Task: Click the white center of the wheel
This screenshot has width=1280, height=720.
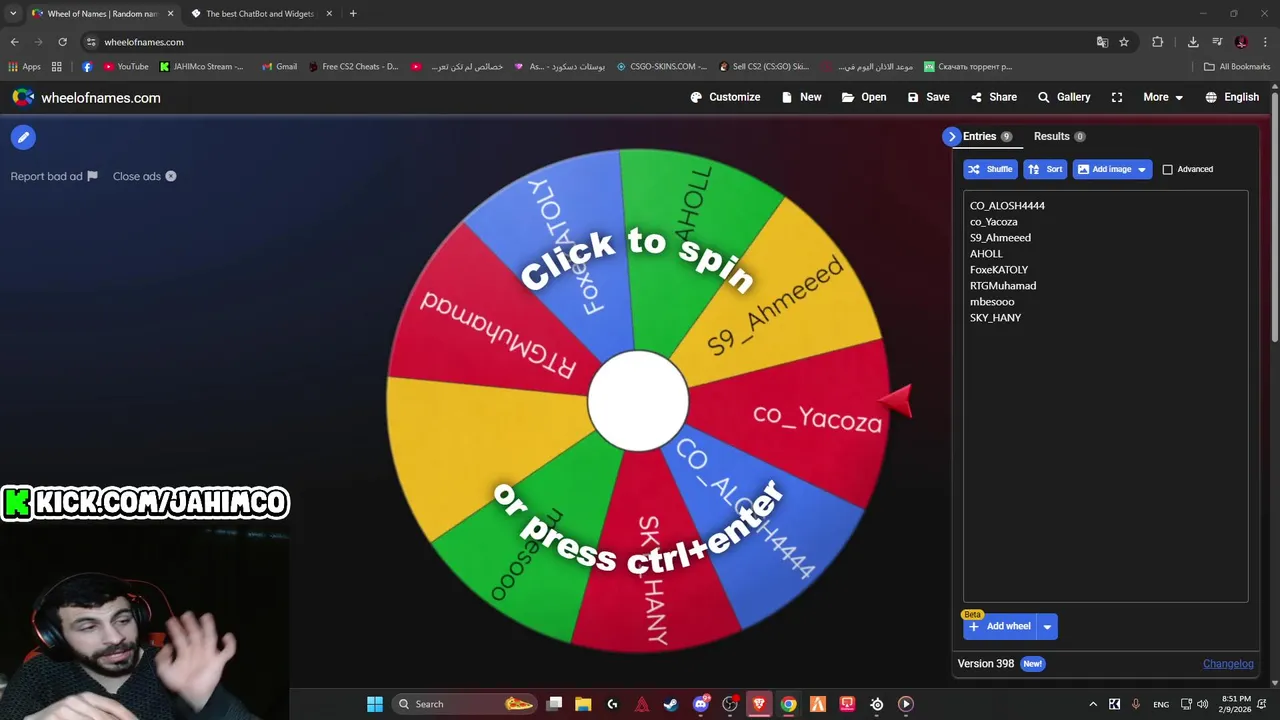Action: 638,401
